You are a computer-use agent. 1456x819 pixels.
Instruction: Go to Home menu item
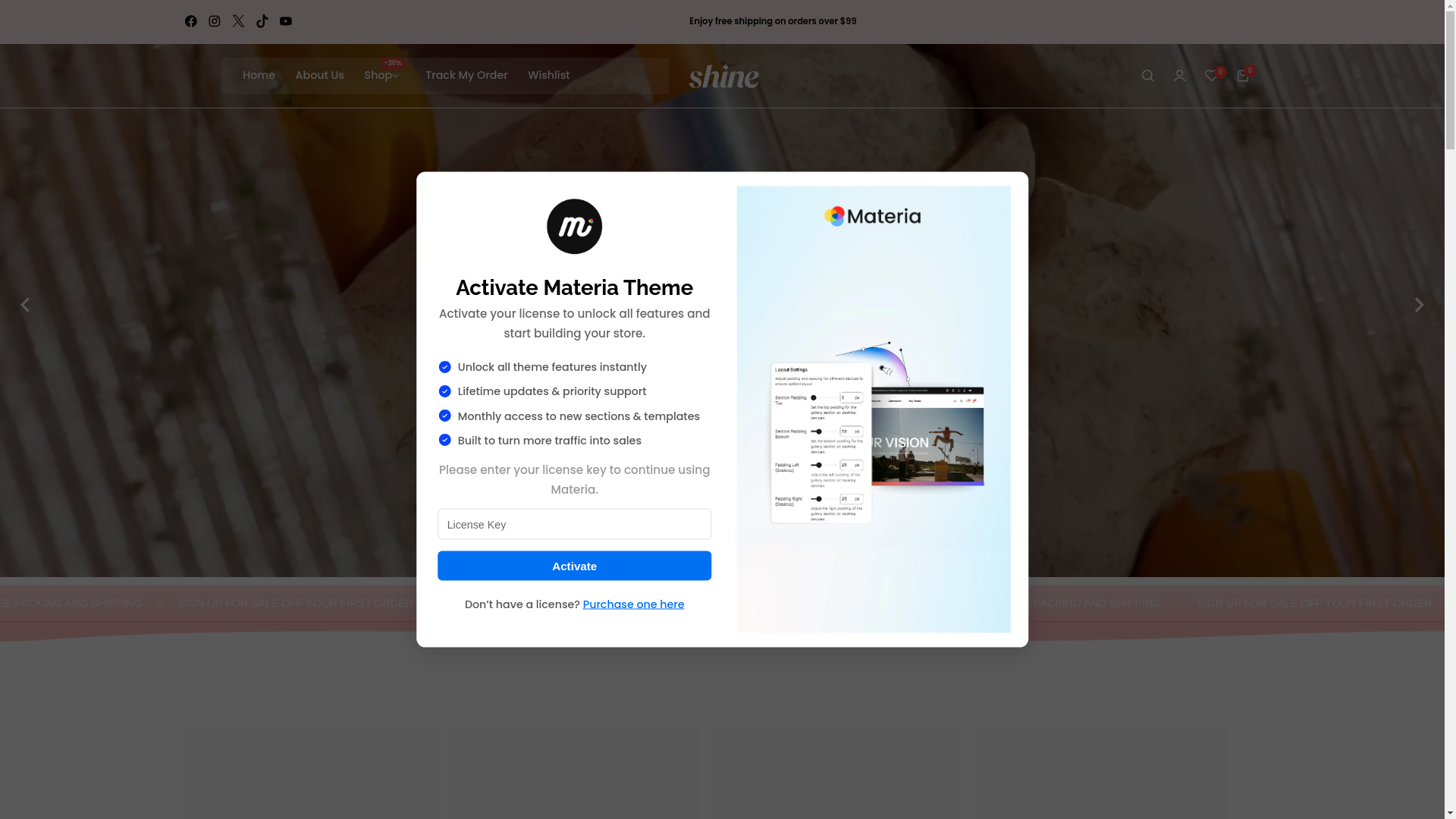coord(259,75)
